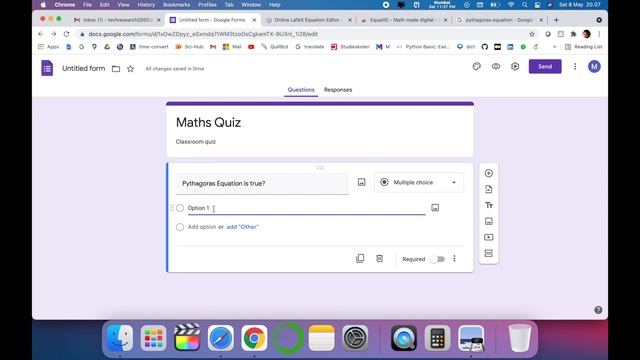Open the Inbox Gmail browser tab
Image resolution: width=640 pixels, height=360 pixels.
[x=118, y=20]
